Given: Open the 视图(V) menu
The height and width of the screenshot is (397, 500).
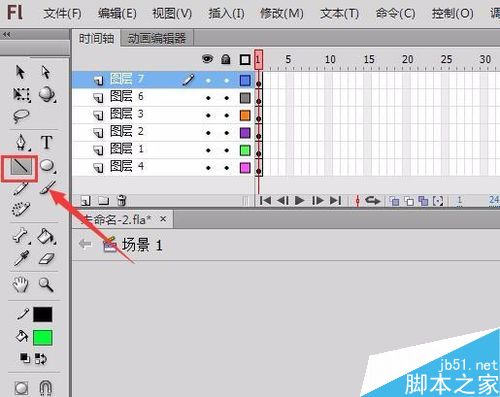Looking at the screenshot, I should coord(172,13).
